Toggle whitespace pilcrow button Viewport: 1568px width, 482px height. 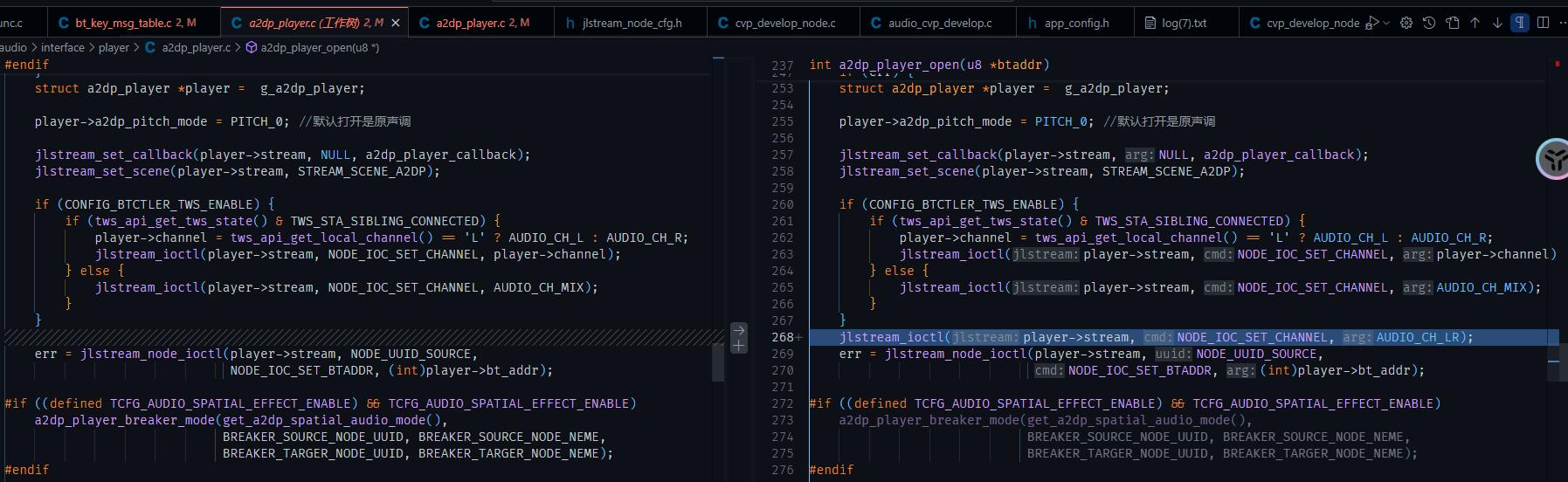[1520, 23]
